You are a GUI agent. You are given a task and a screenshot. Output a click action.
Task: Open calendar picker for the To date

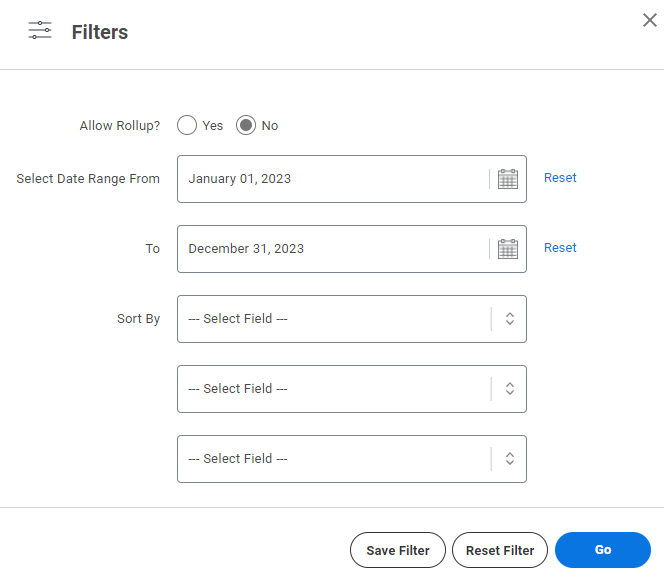tap(508, 249)
